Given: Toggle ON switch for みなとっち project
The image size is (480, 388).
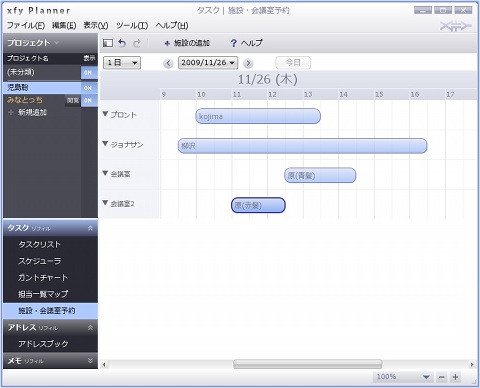Looking at the screenshot, I should (88, 100).
